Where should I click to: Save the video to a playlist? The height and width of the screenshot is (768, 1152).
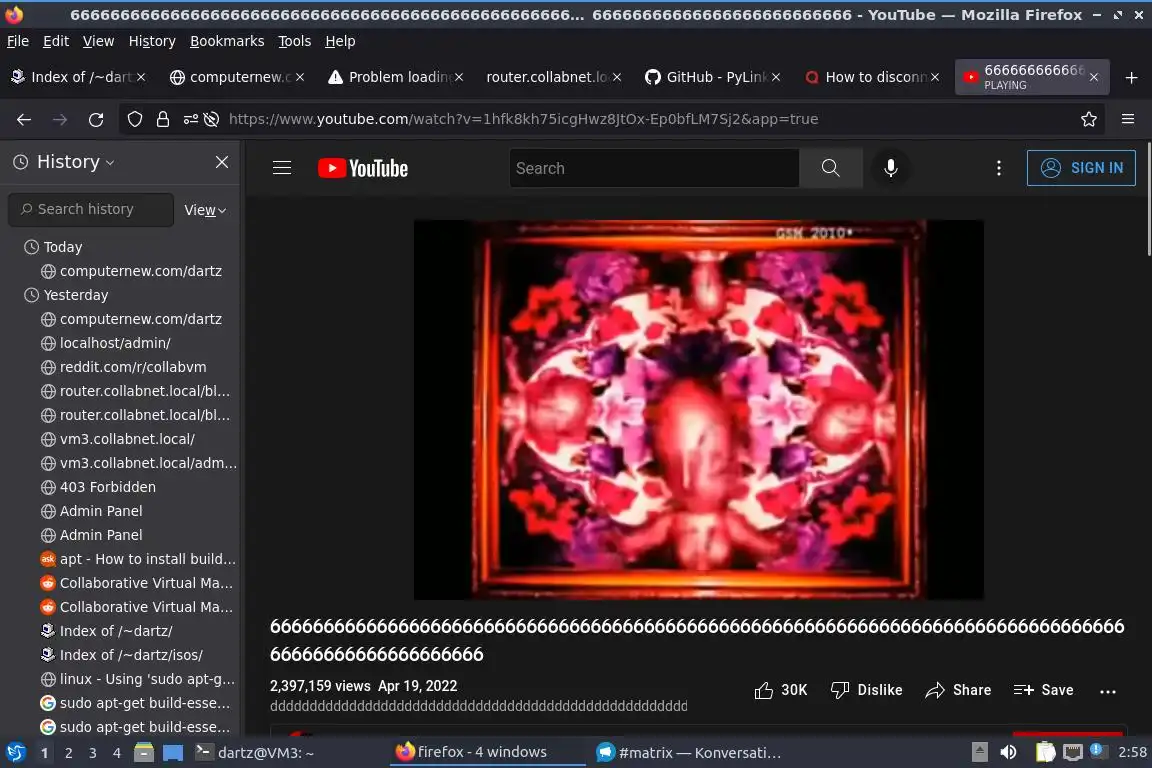tap(1043, 690)
